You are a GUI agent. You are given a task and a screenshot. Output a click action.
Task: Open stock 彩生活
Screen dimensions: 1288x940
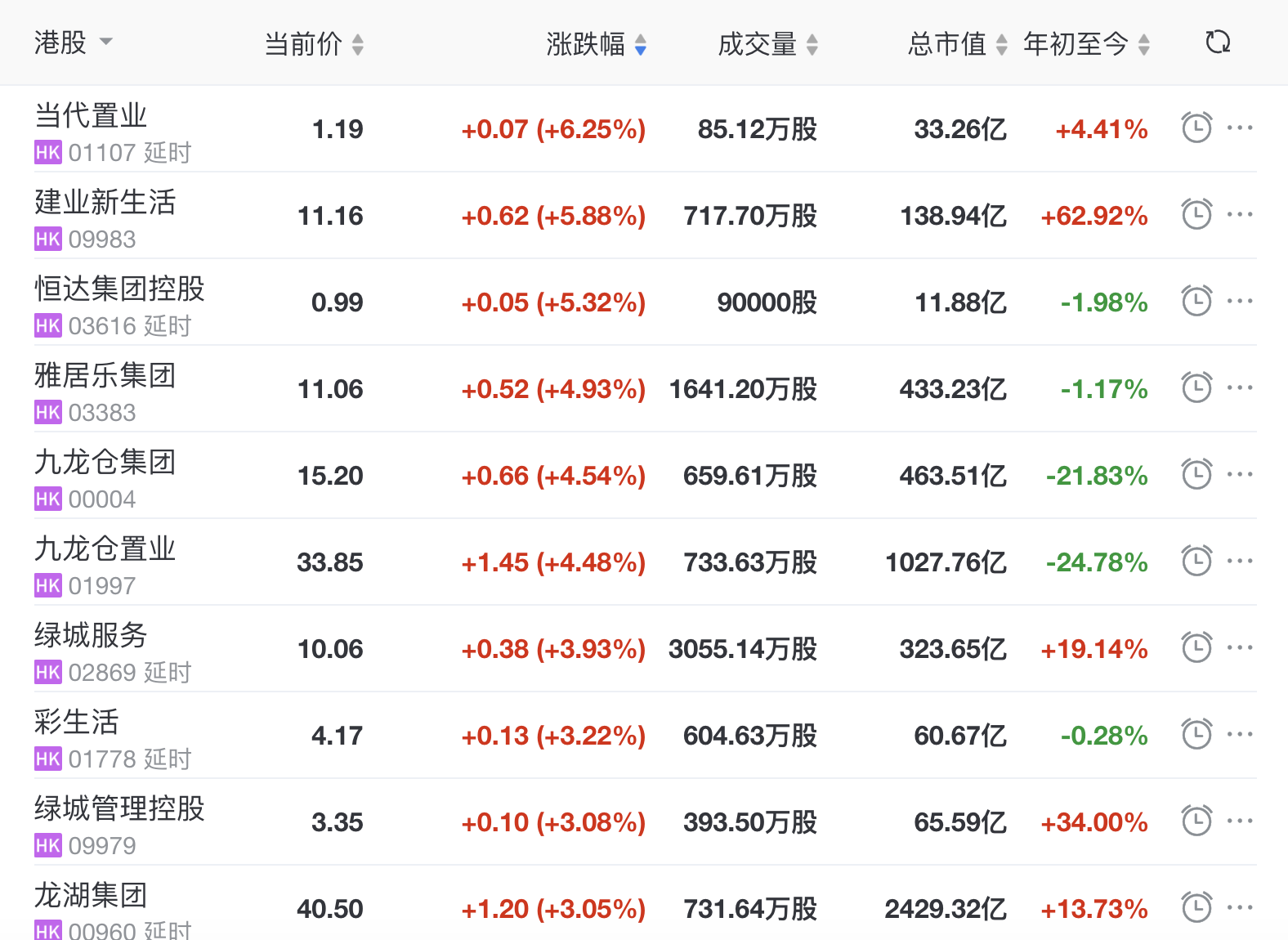pyautogui.click(x=77, y=722)
